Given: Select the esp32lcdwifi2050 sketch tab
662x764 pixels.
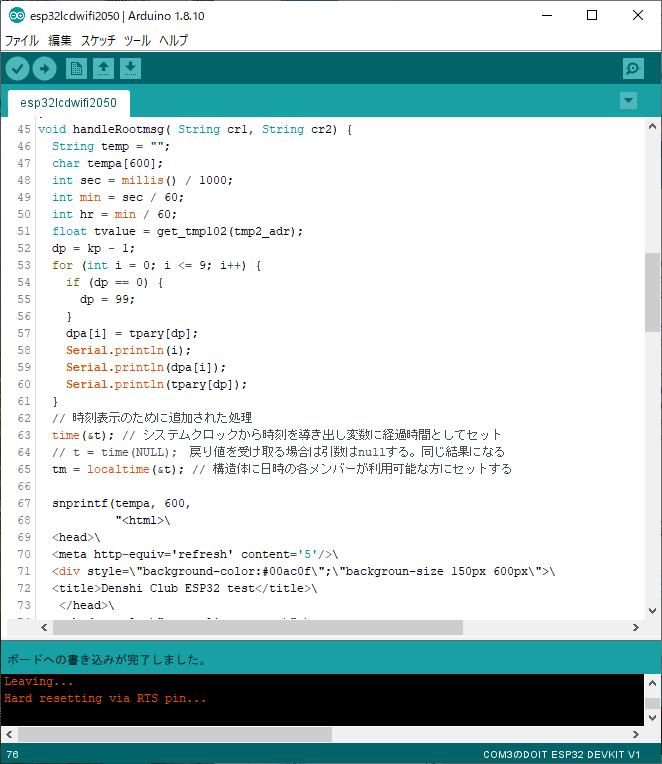Looking at the screenshot, I should 68,103.
